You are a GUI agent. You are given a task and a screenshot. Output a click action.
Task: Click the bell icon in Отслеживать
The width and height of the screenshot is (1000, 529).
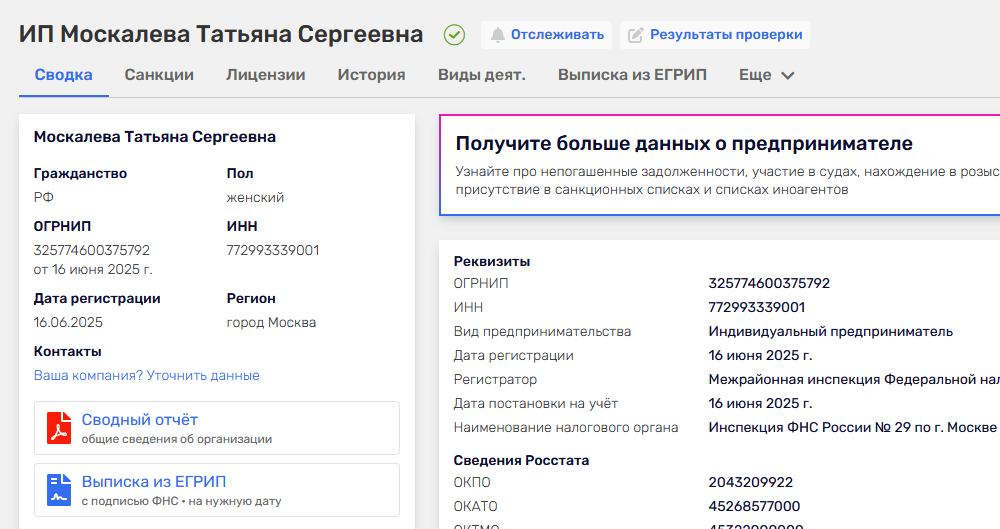pos(497,35)
